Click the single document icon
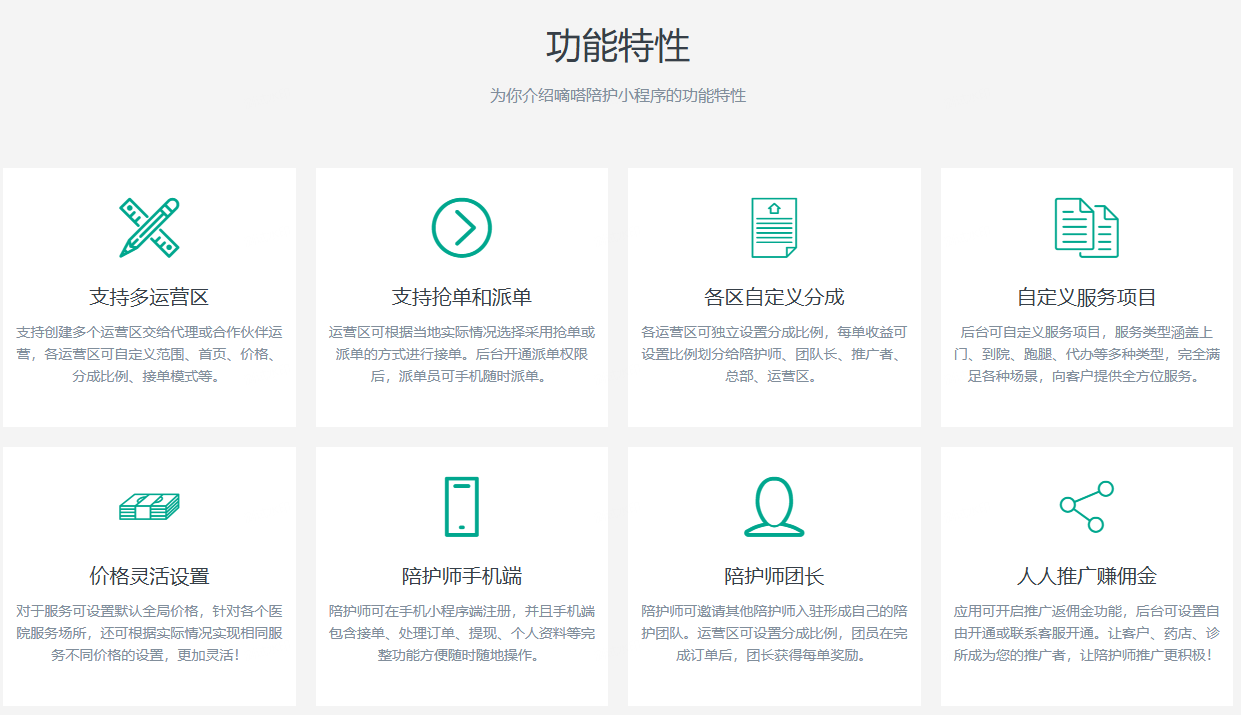The width and height of the screenshot is (1241, 715). tap(774, 228)
